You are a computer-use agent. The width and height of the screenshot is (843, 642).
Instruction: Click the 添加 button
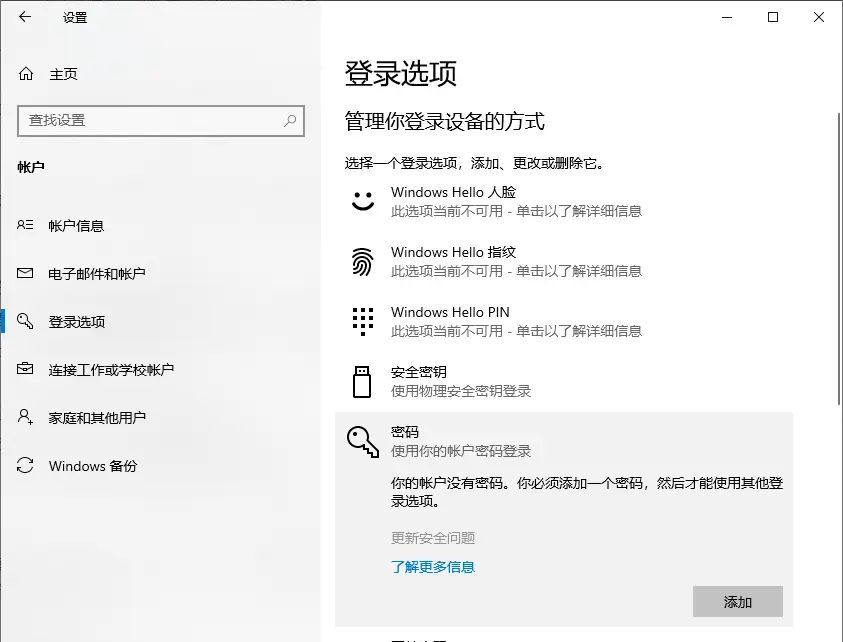(x=738, y=602)
